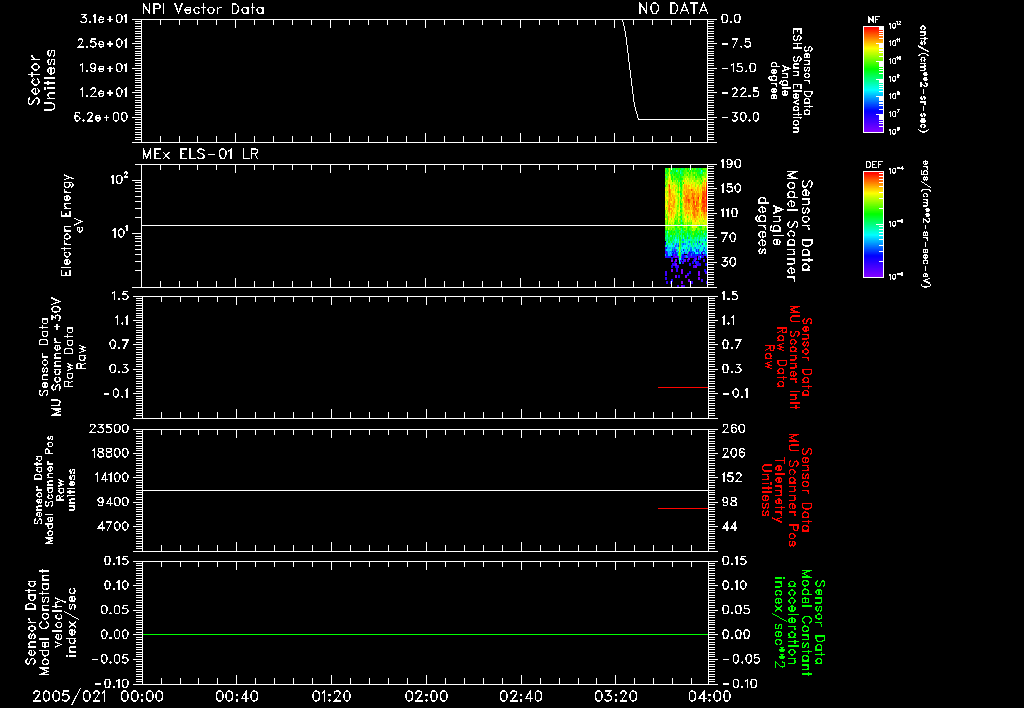Click the "NPI Vector Data" panel title

pos(203,9)
